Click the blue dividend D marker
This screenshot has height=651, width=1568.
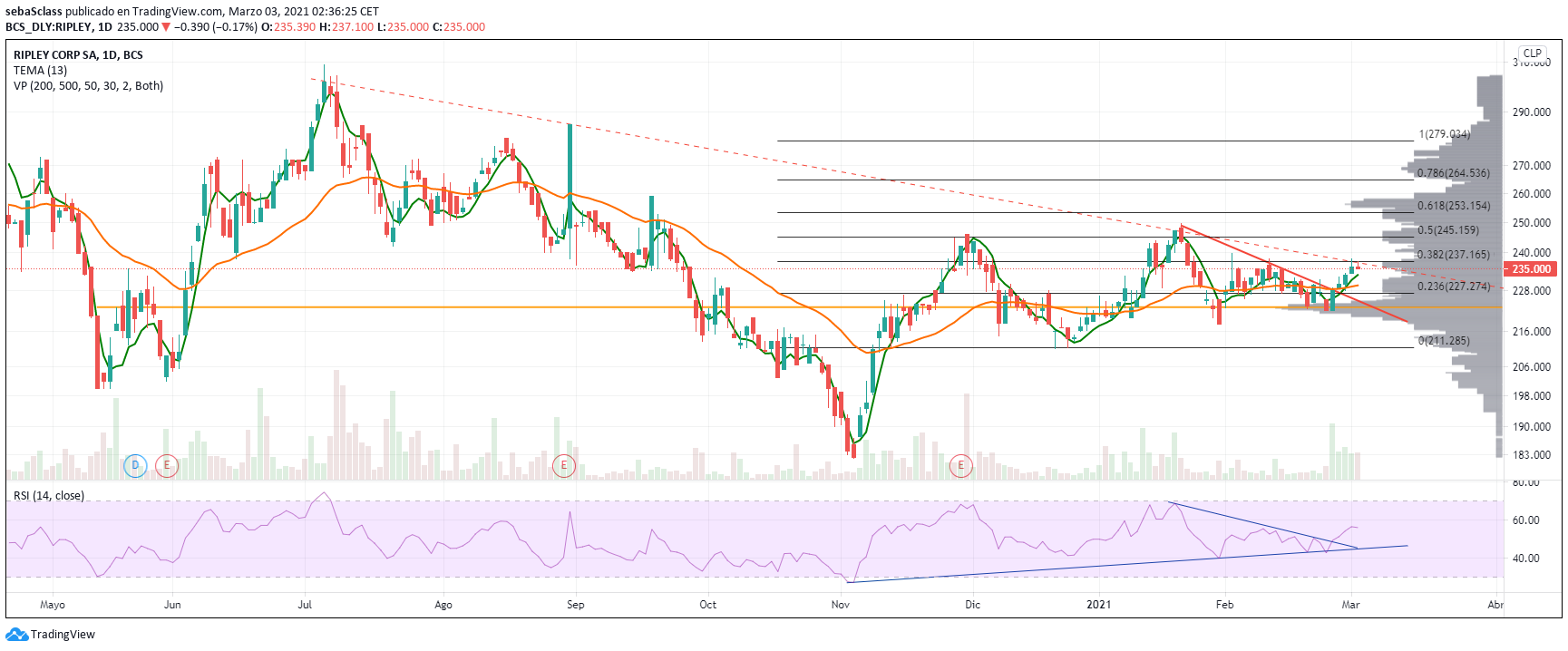pos(135,466)
